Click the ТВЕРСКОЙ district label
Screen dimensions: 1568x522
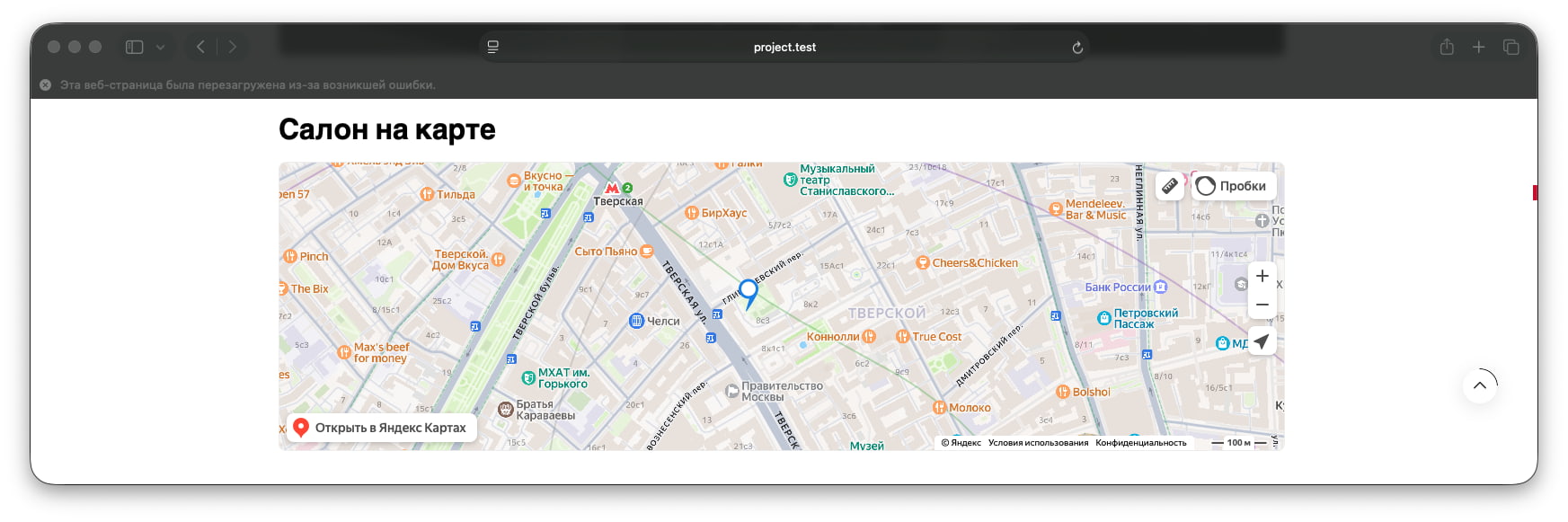click(x=887, y=313)
